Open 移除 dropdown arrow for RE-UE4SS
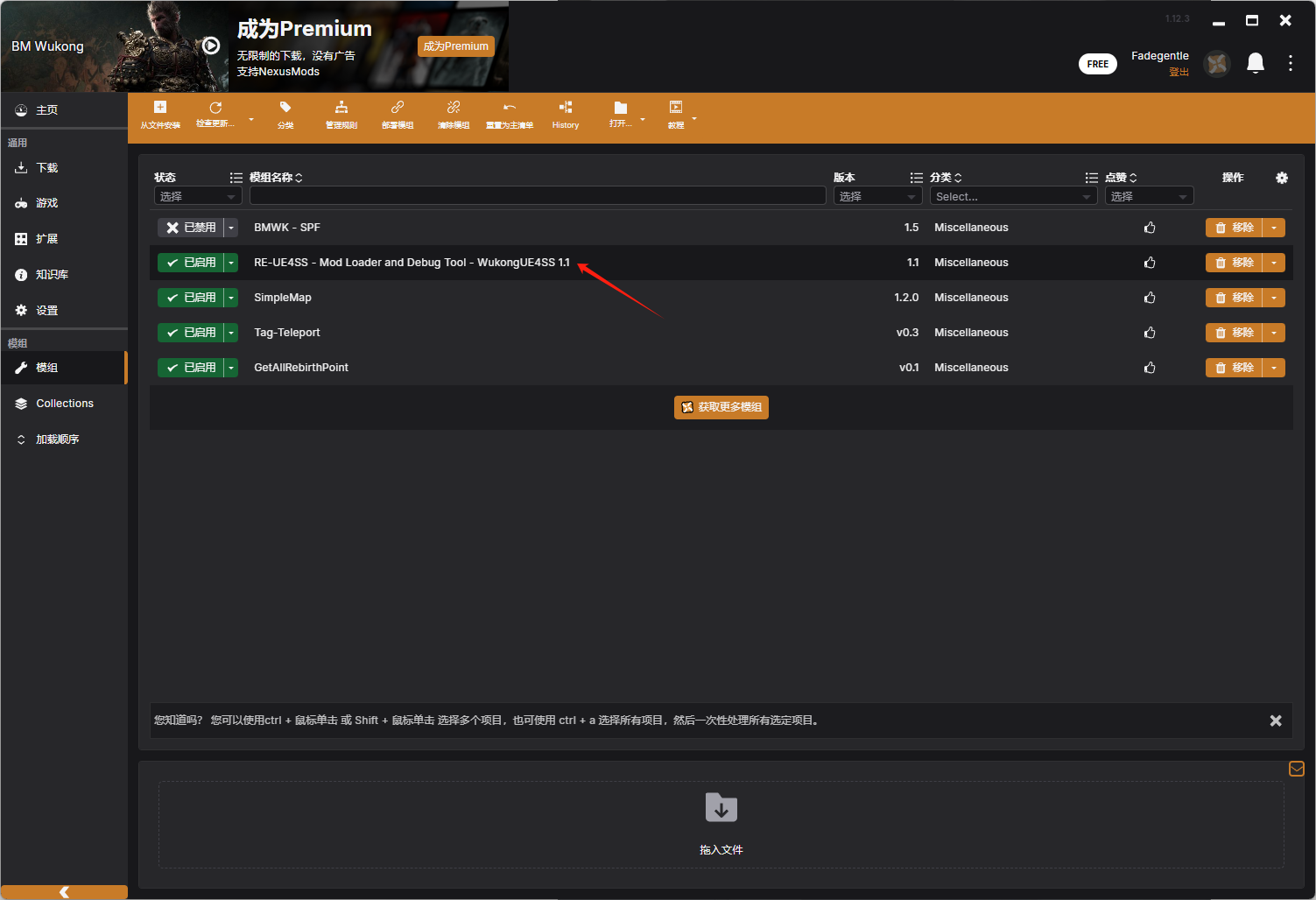Viewport: 1316px width, 900px height. (x=1274, y=263)
